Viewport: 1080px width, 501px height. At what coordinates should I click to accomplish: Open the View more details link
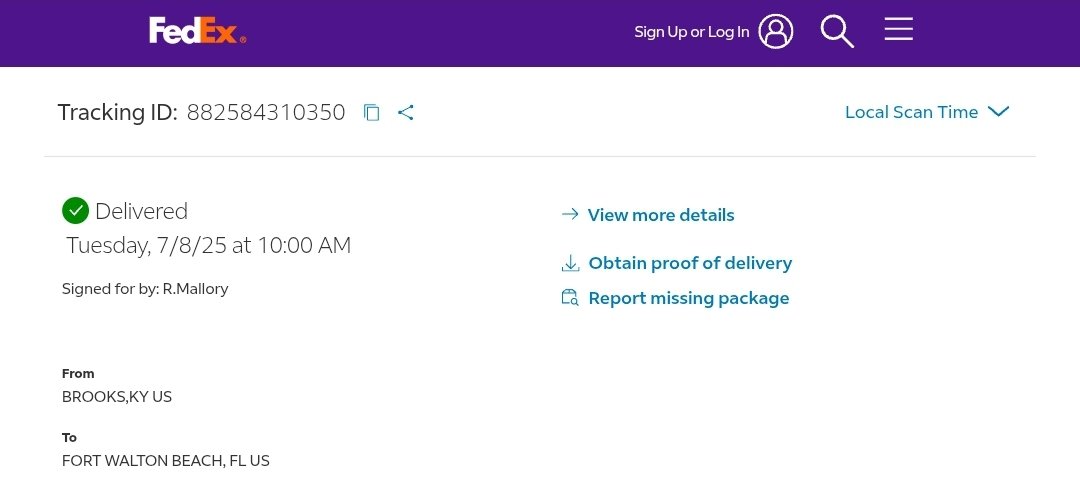661,215
